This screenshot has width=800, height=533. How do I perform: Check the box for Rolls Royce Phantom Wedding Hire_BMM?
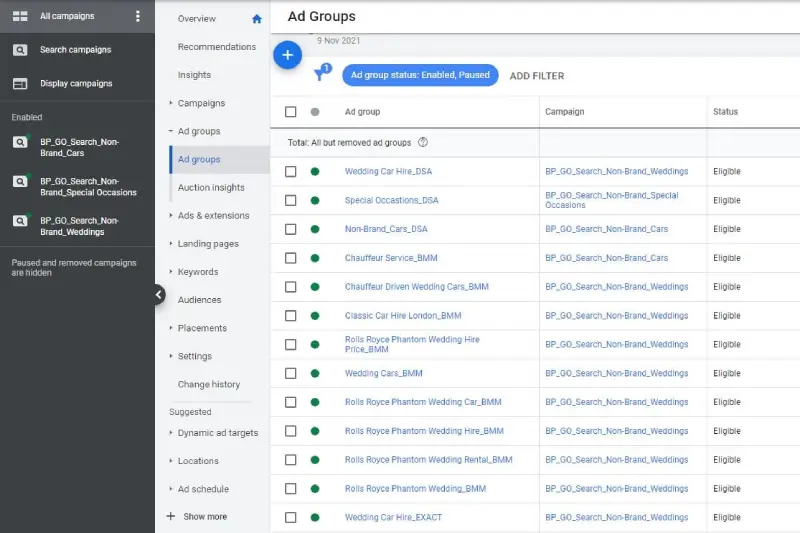[290, 431]
